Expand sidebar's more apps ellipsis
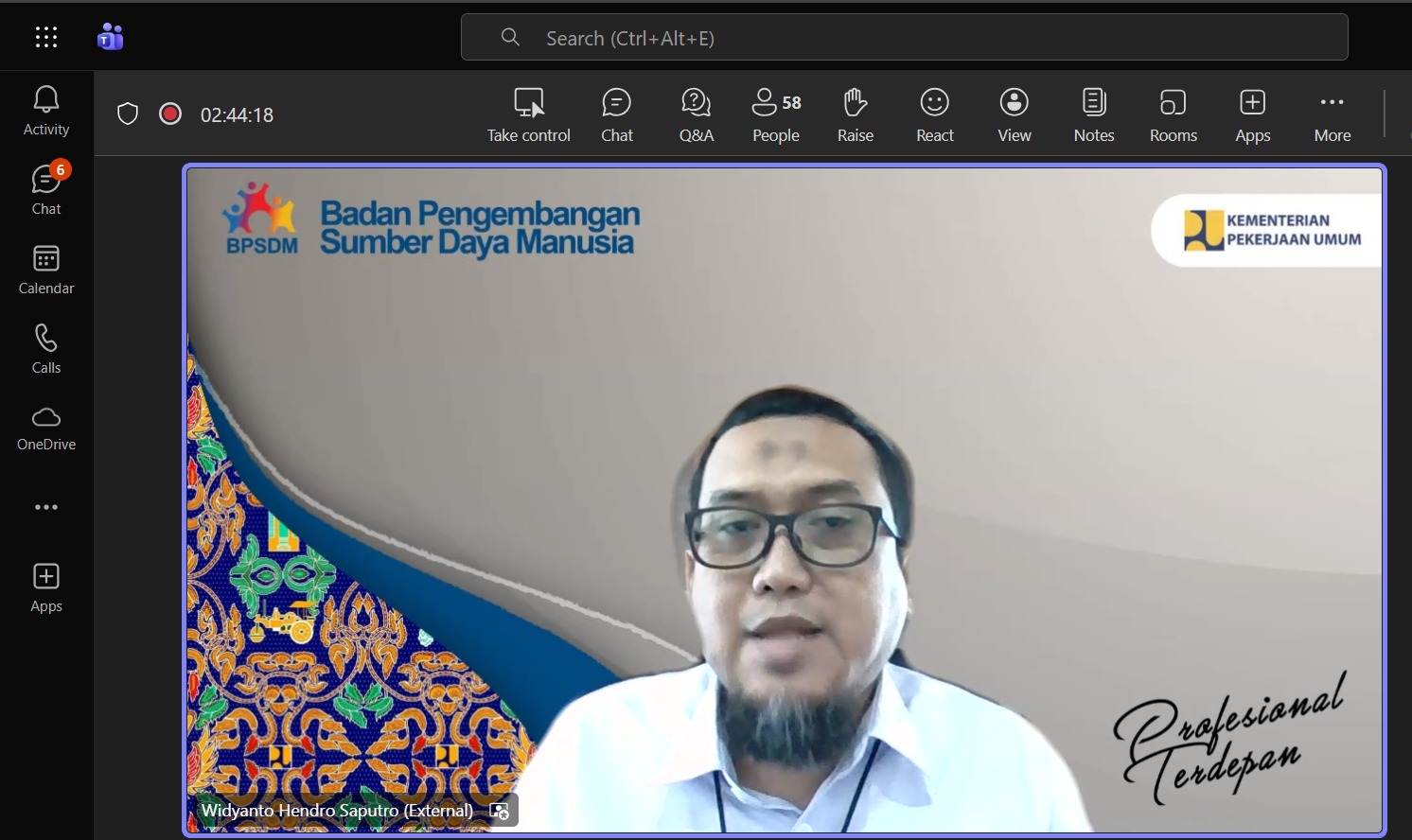1412x840 pixels. [x=46, y=508]
